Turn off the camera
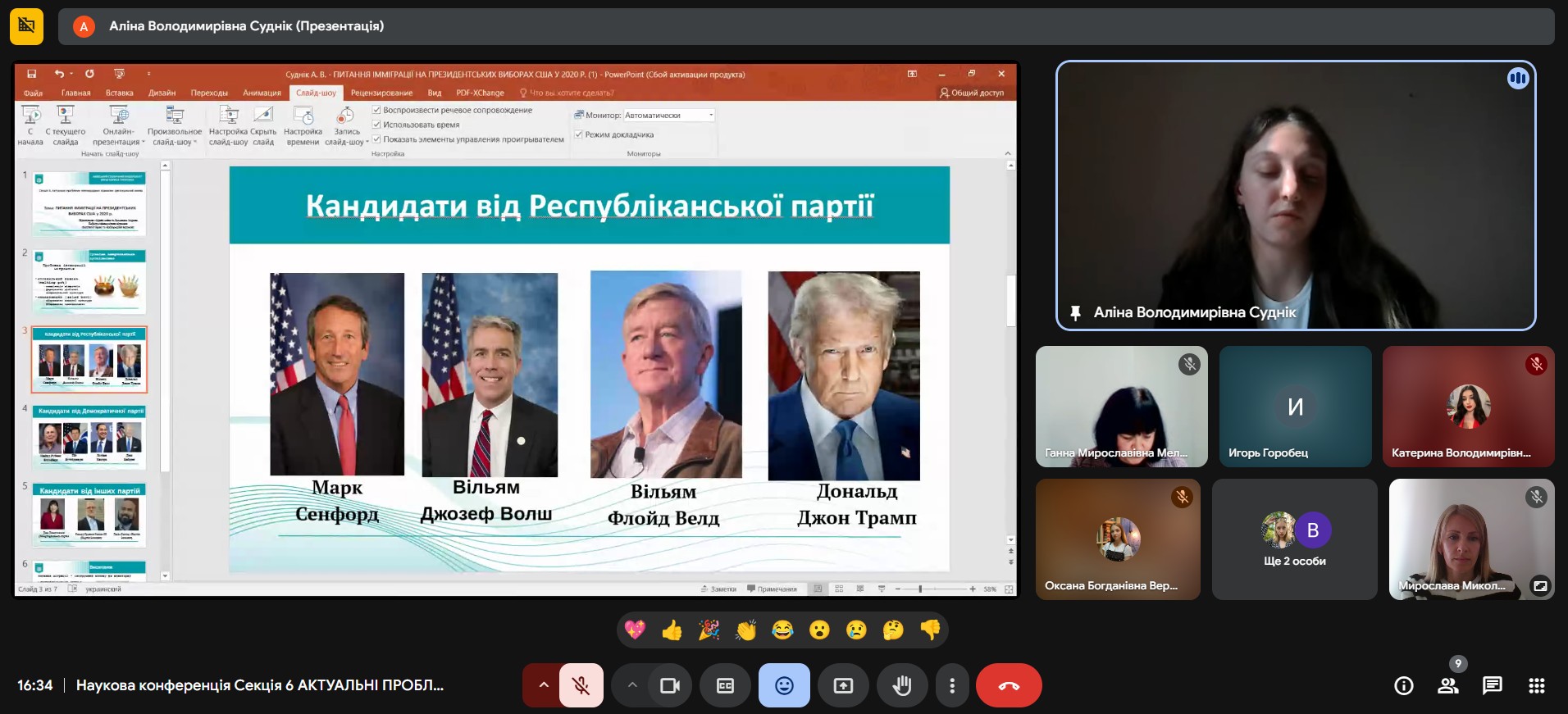The height and width of the screenshot is (714, 1568). pyautogui.click(x=670, y=685)
